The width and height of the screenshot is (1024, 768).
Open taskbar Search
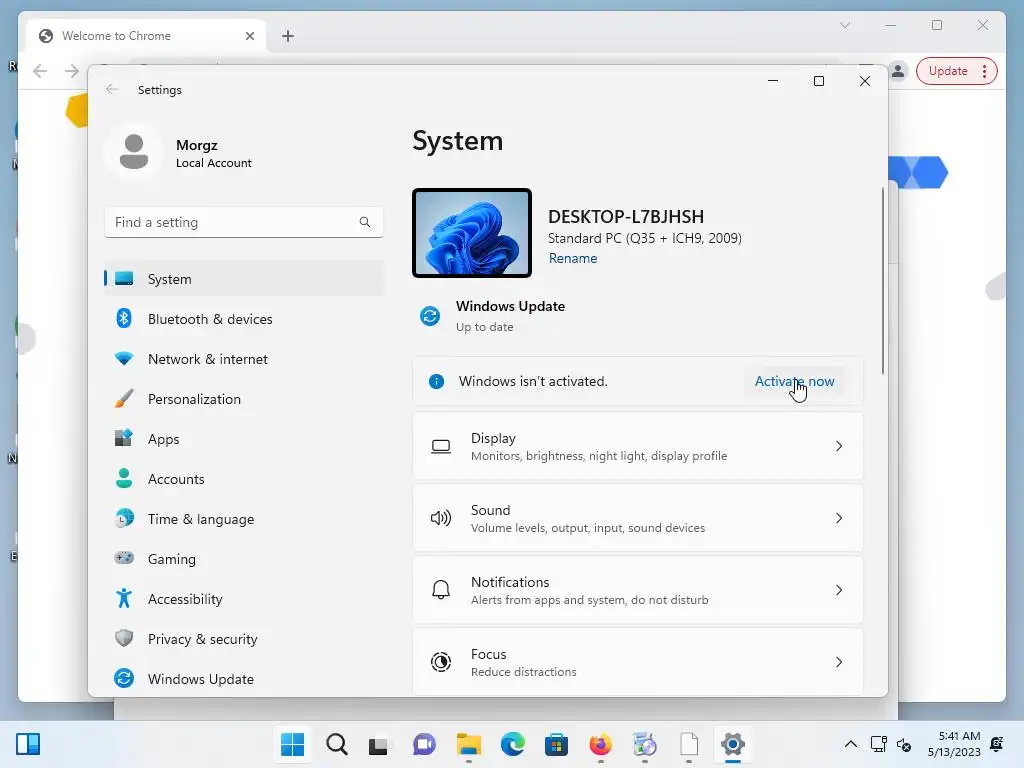pyautogui.click(x=337, y=744)
